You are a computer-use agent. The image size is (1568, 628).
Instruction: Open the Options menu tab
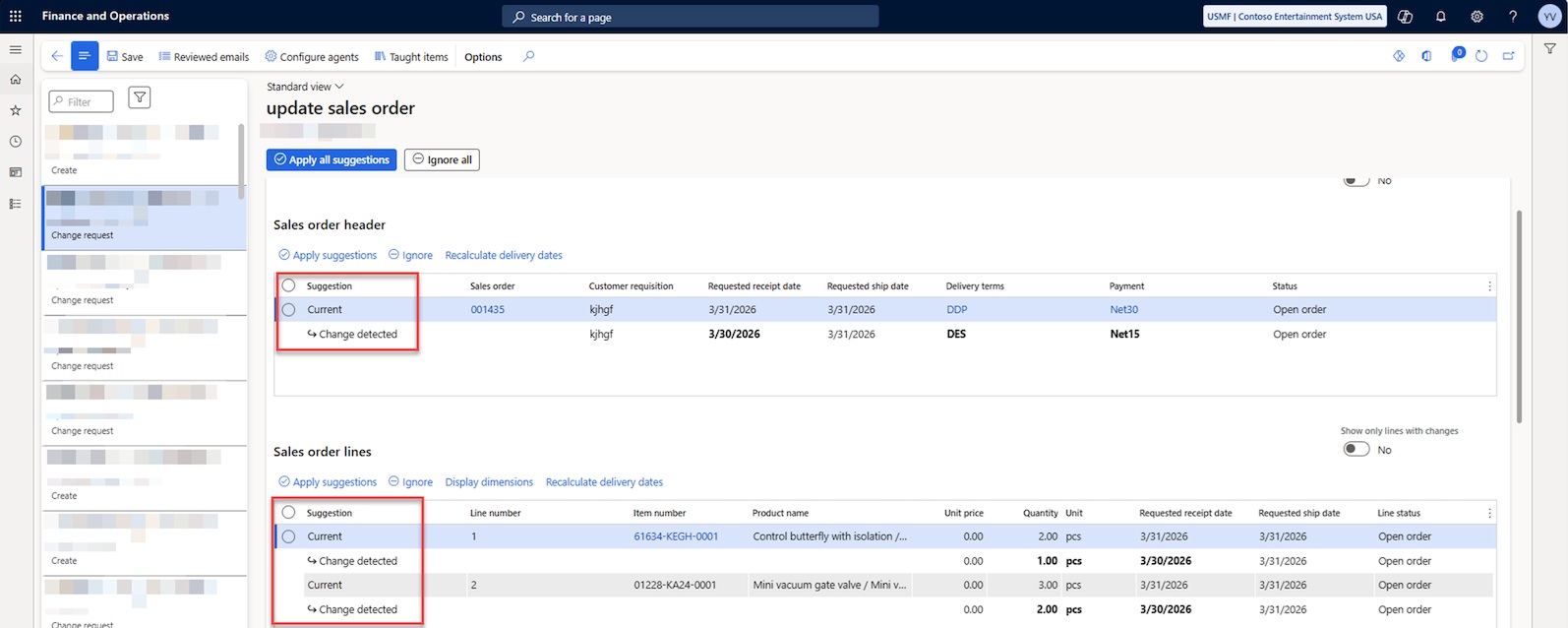(483, 57)
